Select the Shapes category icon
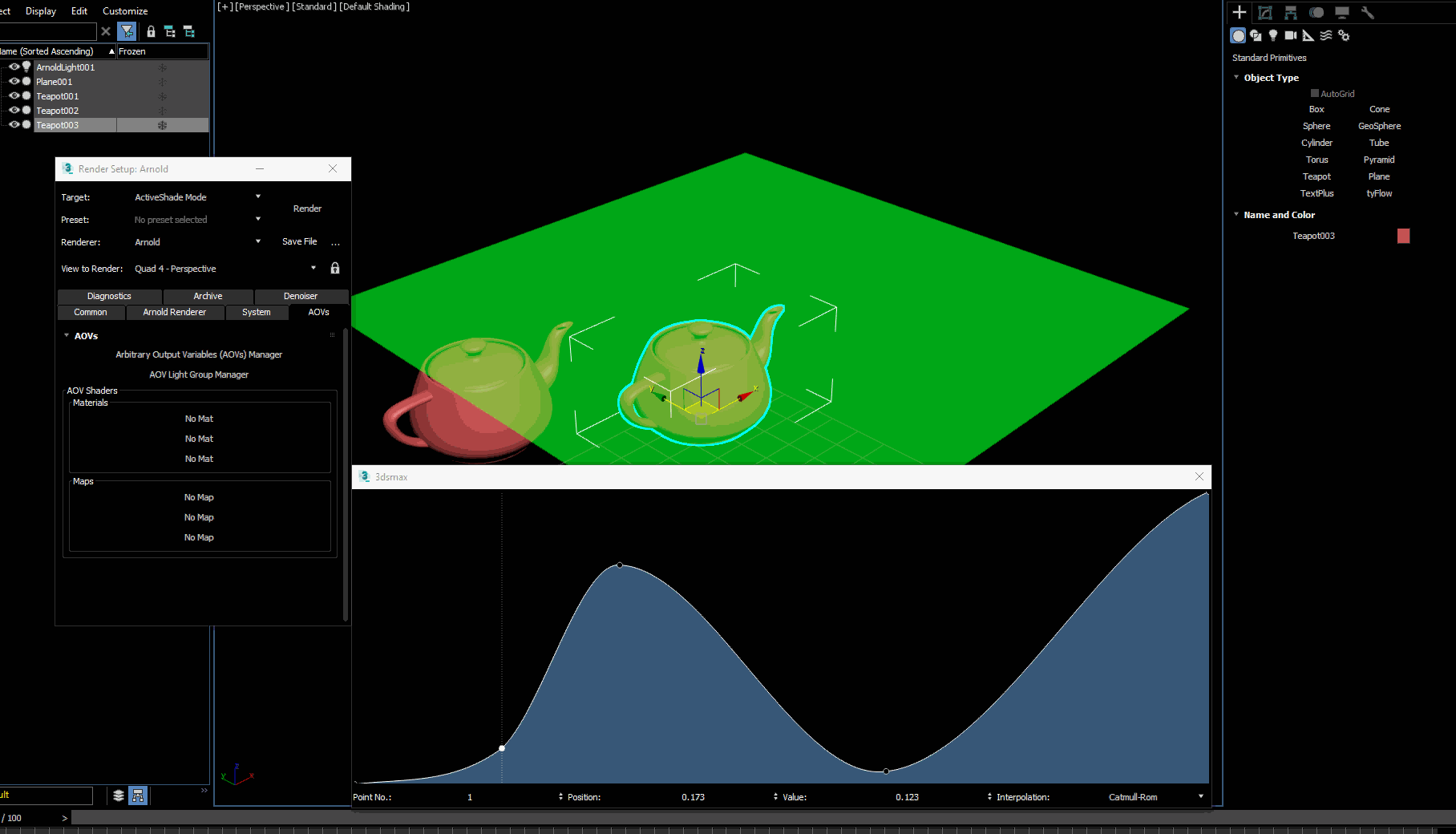 click(1256, 35)
